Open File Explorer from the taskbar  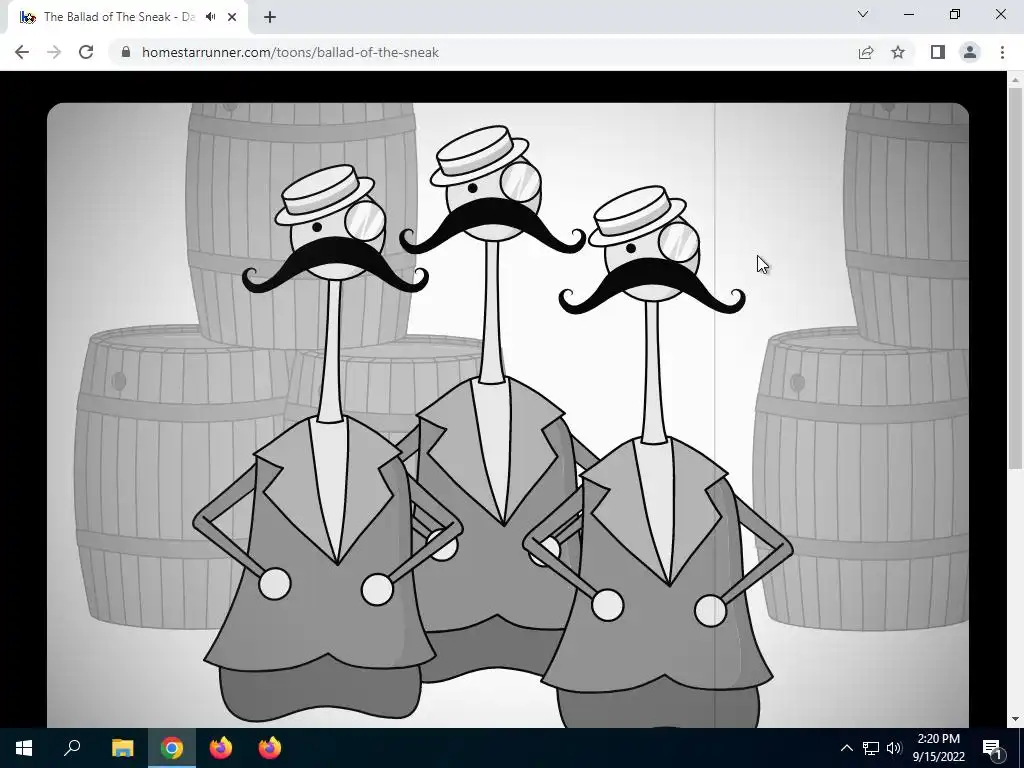(122, 748)
